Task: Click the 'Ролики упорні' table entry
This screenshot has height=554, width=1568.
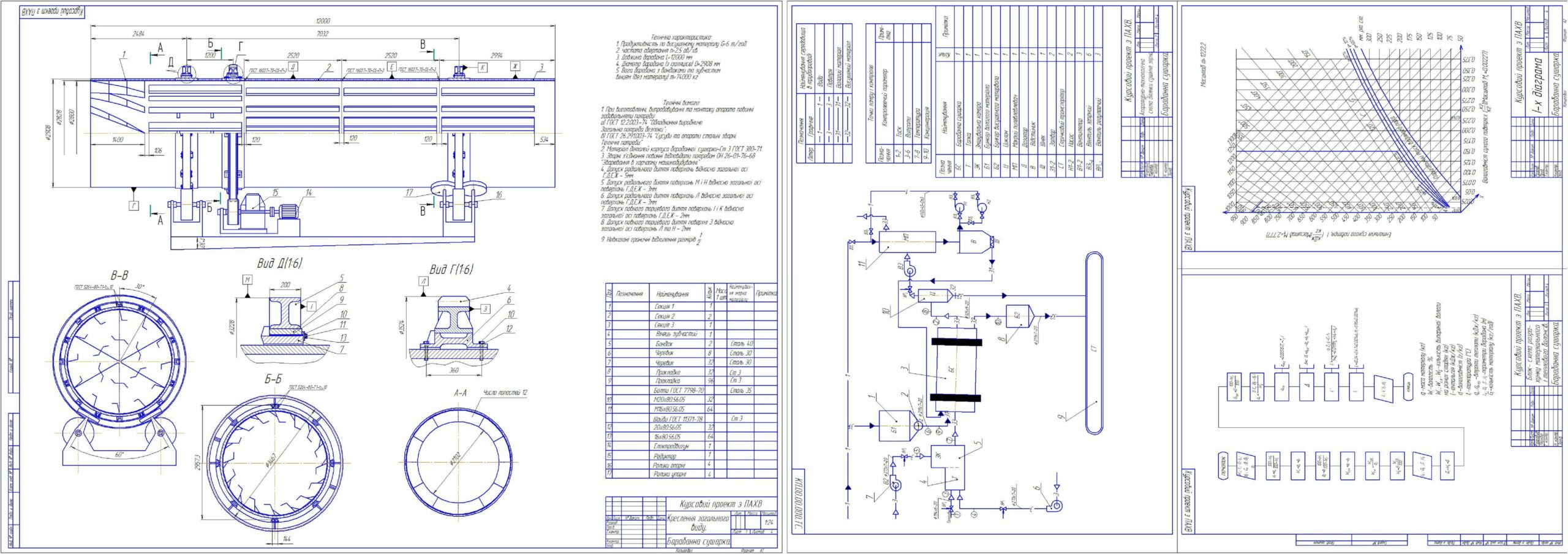Action: coord(669,474)
